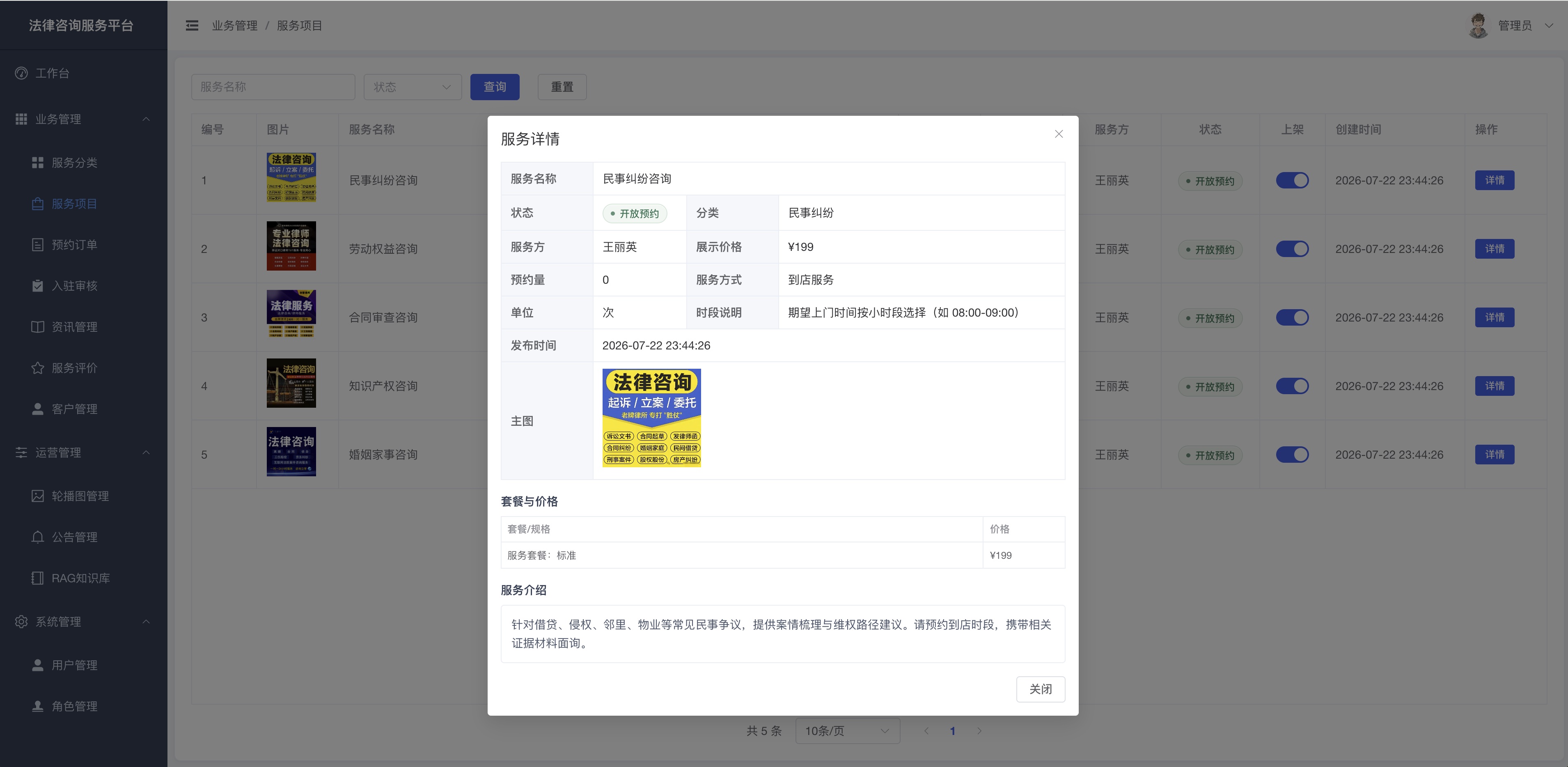Click the 轮播图管理 picture icon
The width and height of the screenshot is (1568, 767).
[x=38, y=496]
